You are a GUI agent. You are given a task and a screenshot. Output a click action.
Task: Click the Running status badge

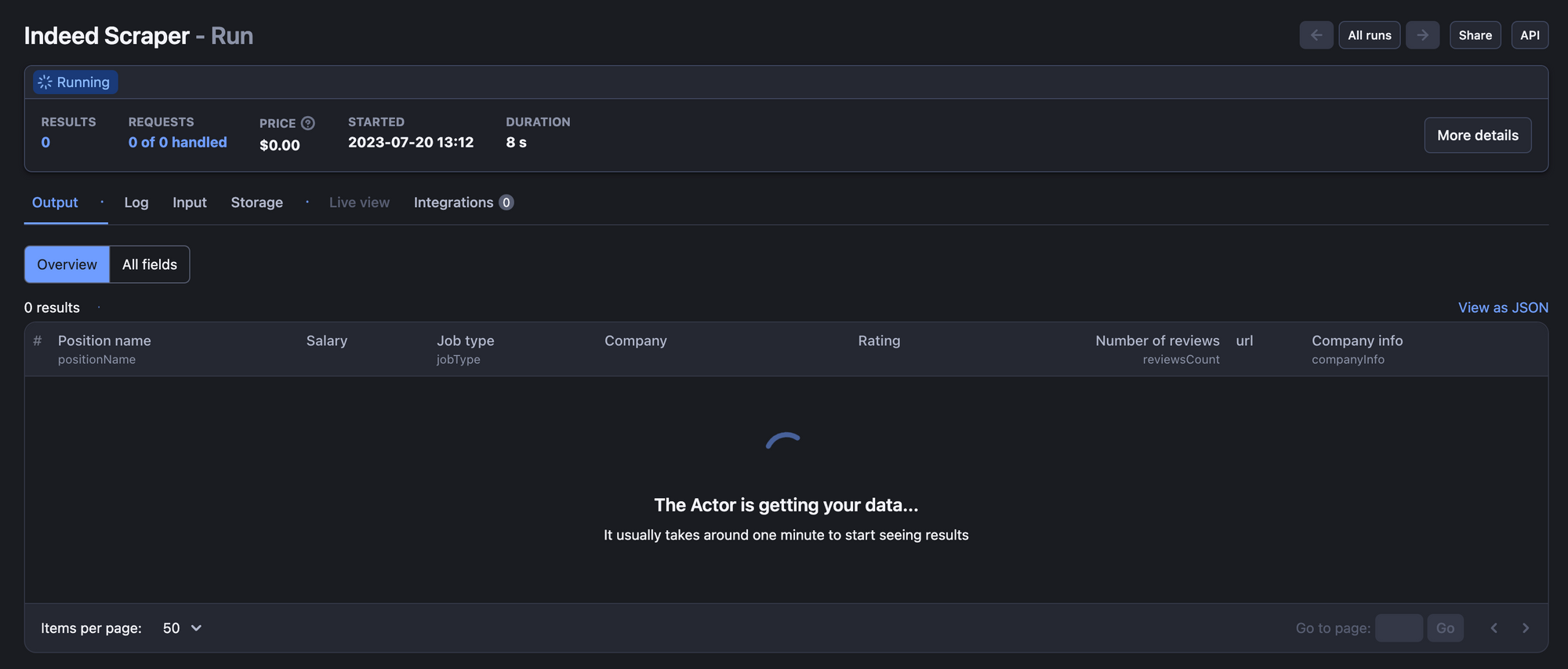click(x=75, y=82)
